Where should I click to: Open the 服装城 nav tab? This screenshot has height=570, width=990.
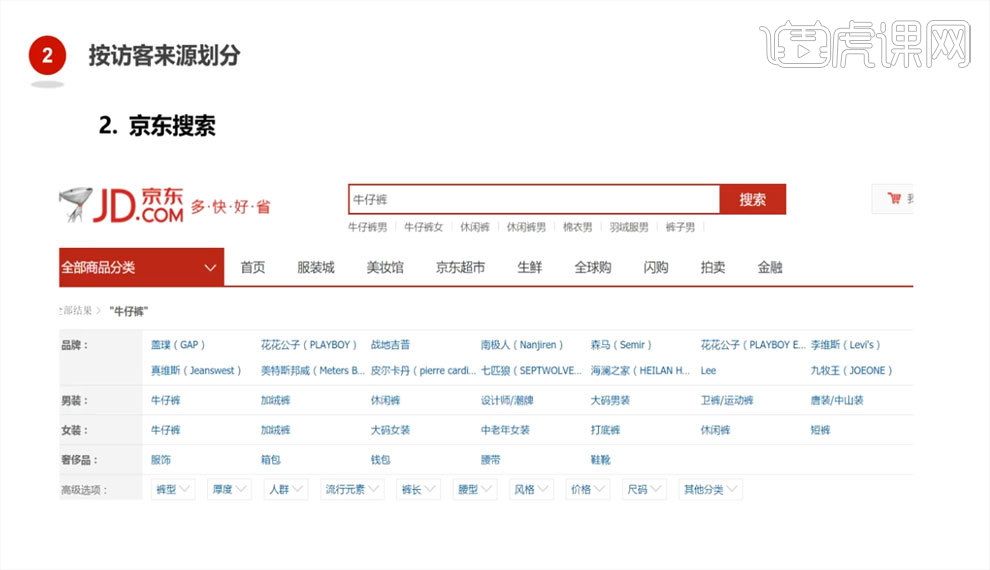pos(316,268)
